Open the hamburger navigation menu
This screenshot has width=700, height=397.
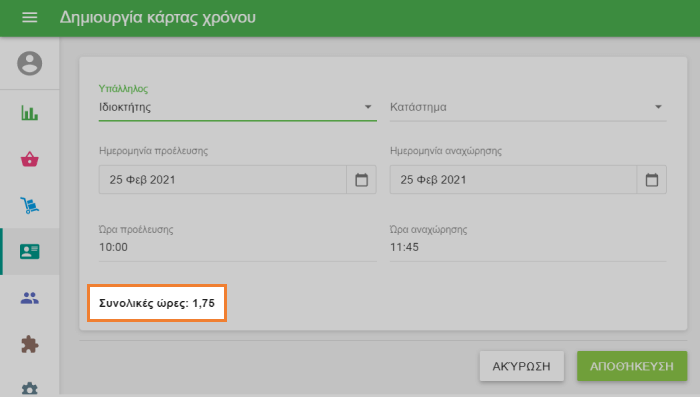(29, 17)
